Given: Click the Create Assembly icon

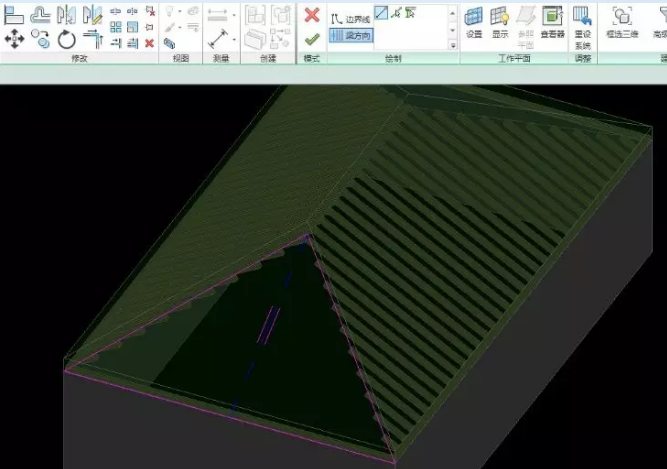Looking at the screenshot, I should point(255,15).
